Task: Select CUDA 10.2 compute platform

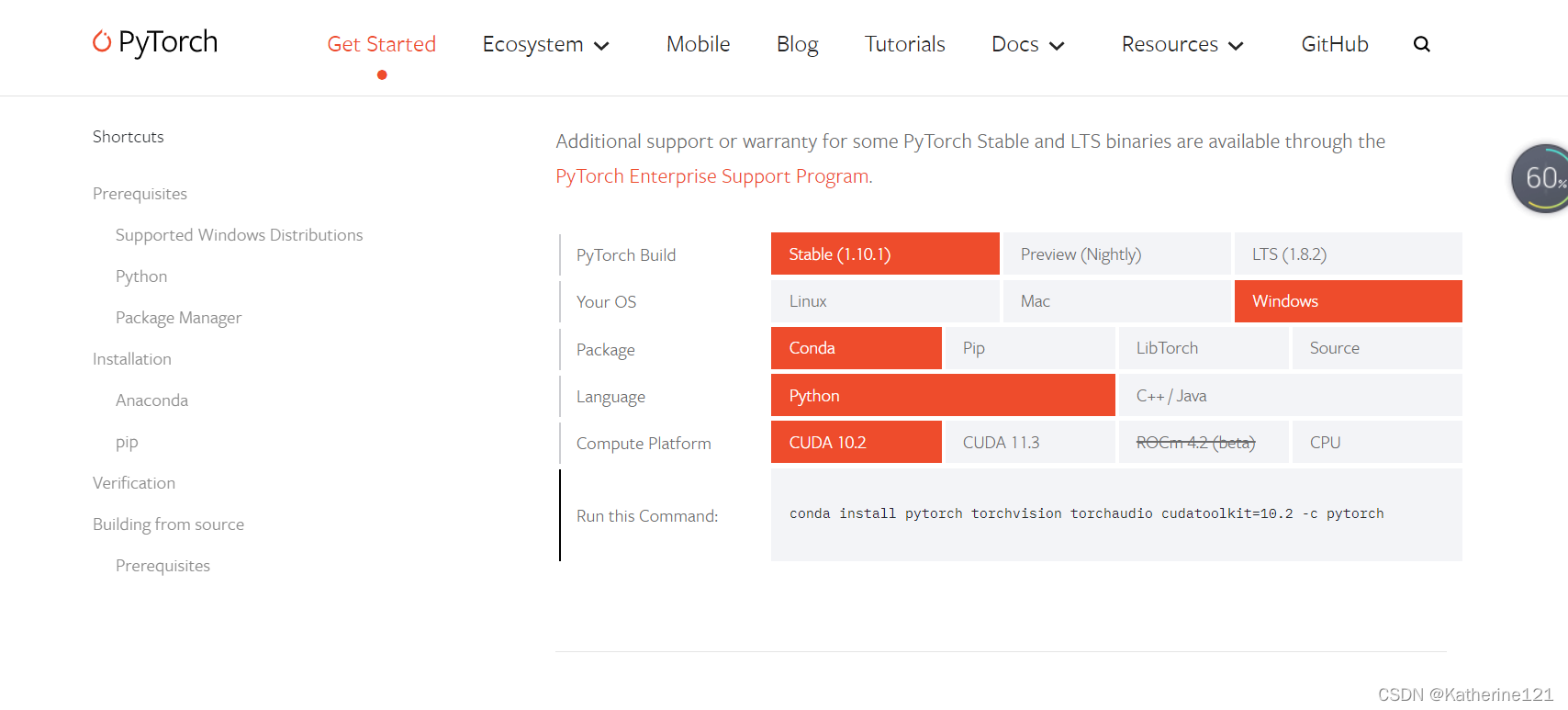Action: [x=857, y=442]
